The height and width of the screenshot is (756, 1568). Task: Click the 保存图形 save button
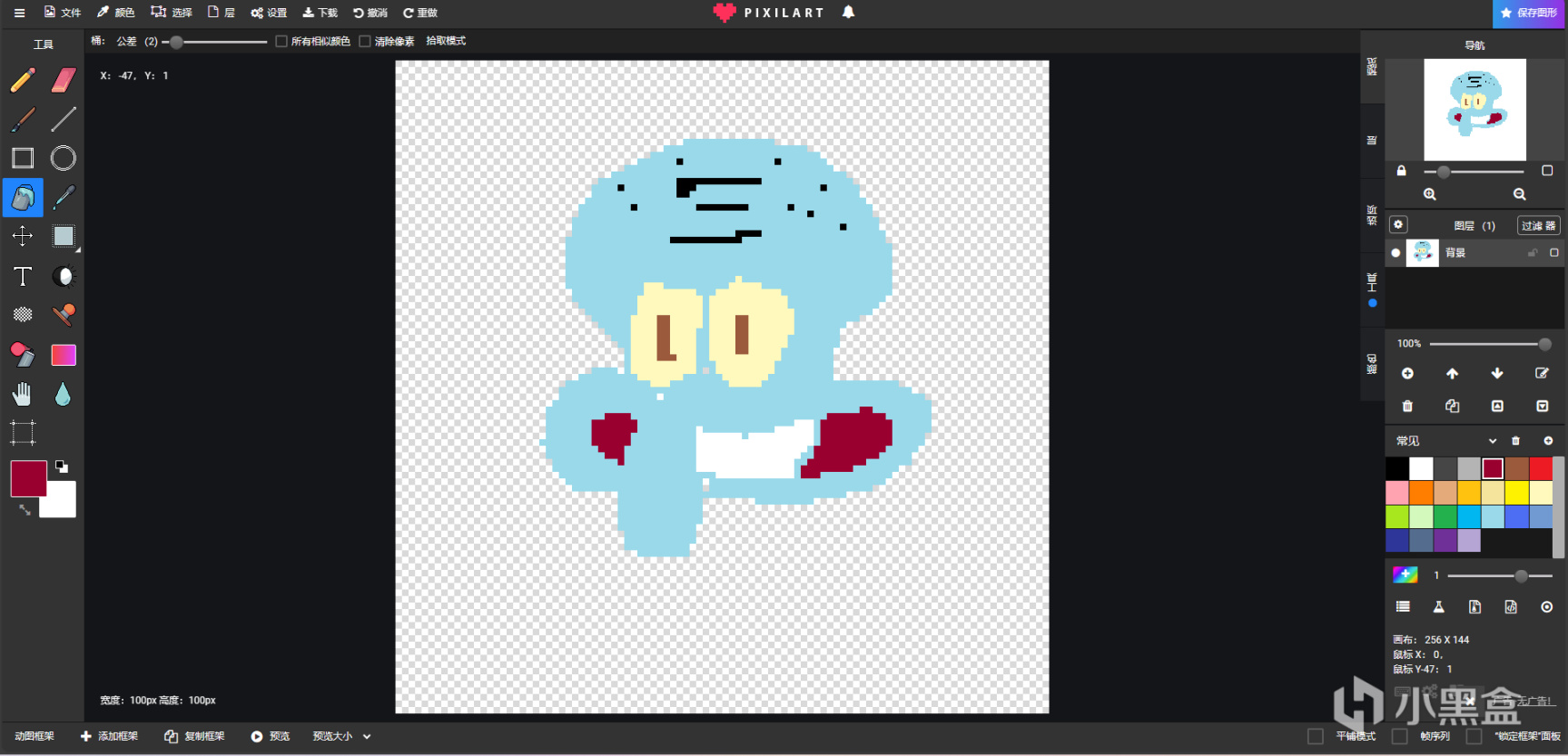[1530, 14]
